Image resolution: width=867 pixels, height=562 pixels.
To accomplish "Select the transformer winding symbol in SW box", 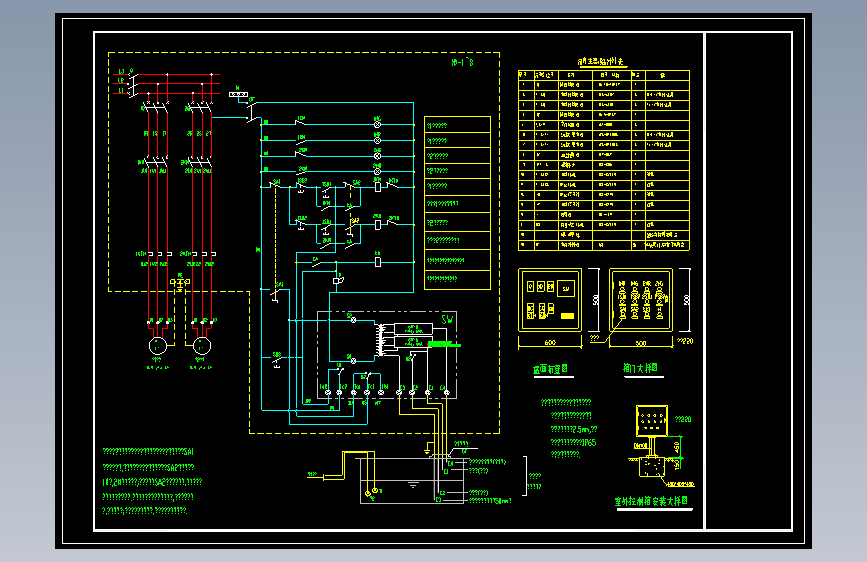I will [380, 340].
